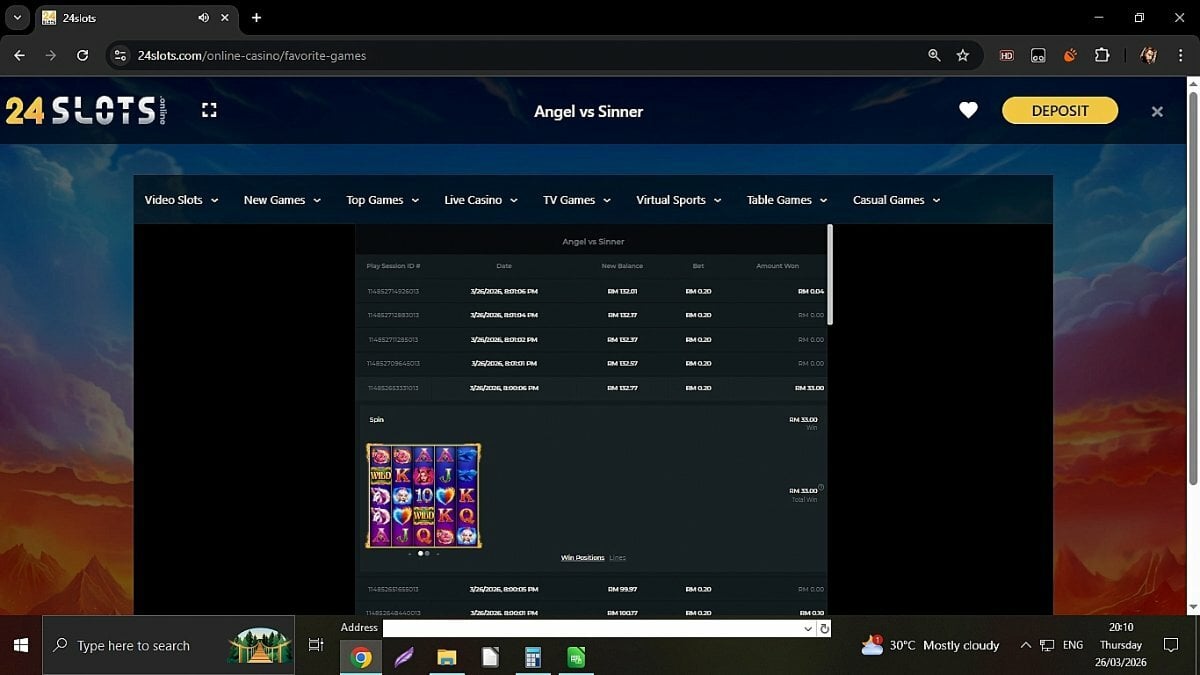This screenshot has height=675, width=1200.
Task: Select the Virtual Sports menu item
Action: coord(678,200)
